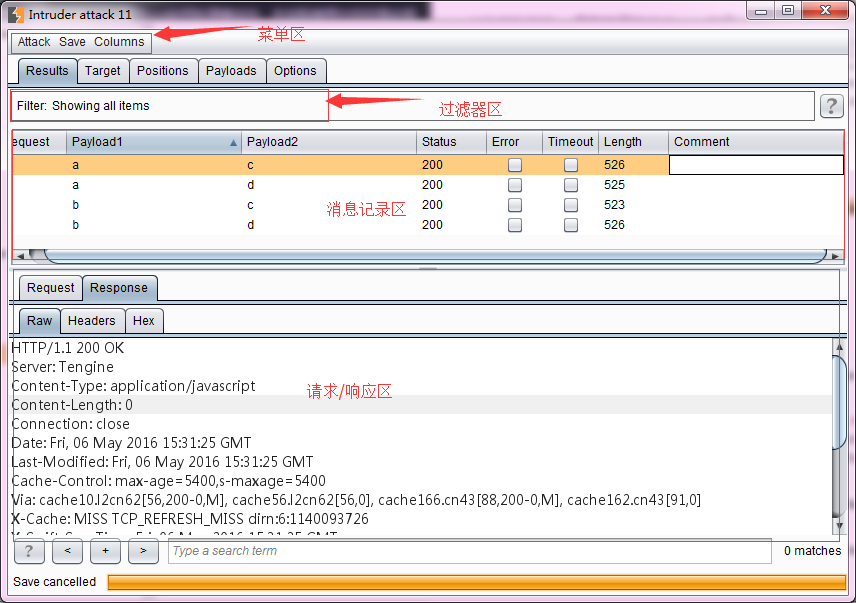This screenshot has width=856, height=603.
Task: Toggle Timeout checkbox for payload a, d row
Action: point(571,185)
